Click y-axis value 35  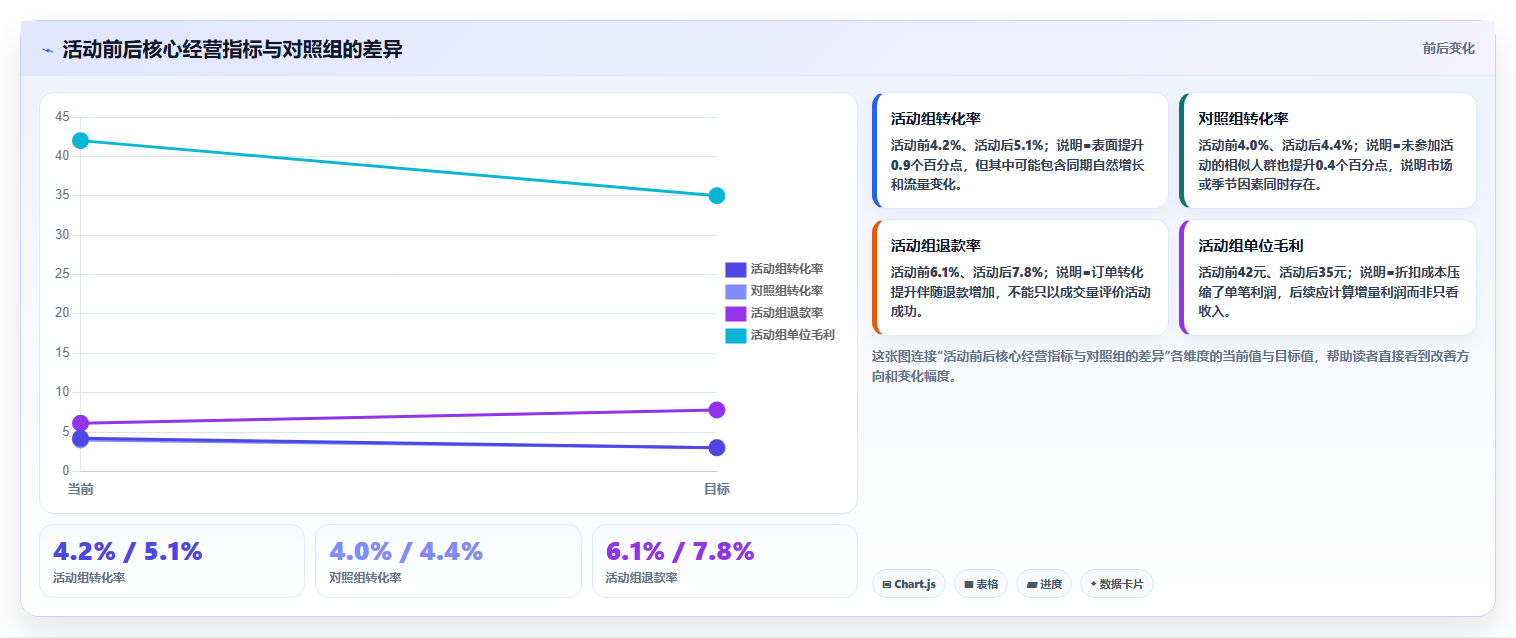tap(62, 195)
